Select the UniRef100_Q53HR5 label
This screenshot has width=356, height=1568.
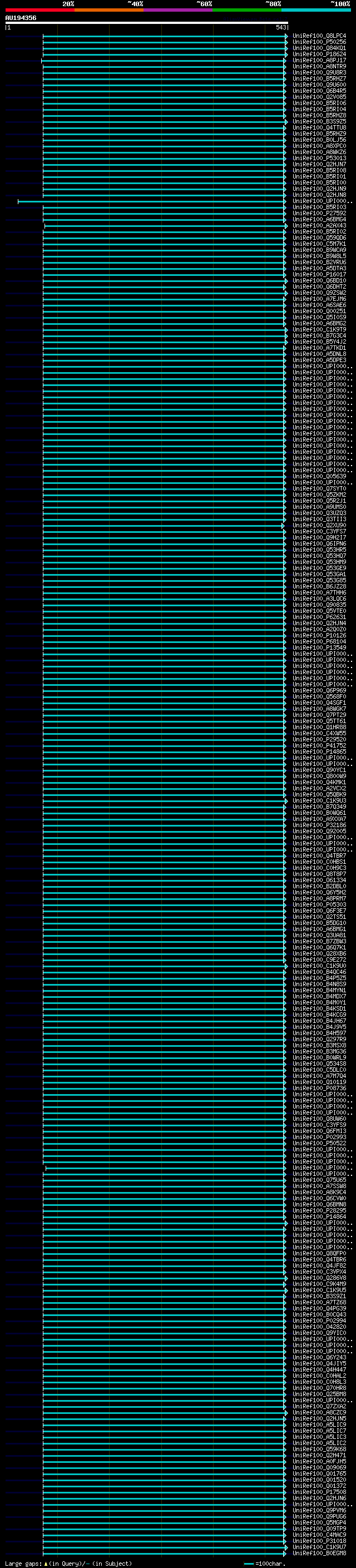[319, 550]
